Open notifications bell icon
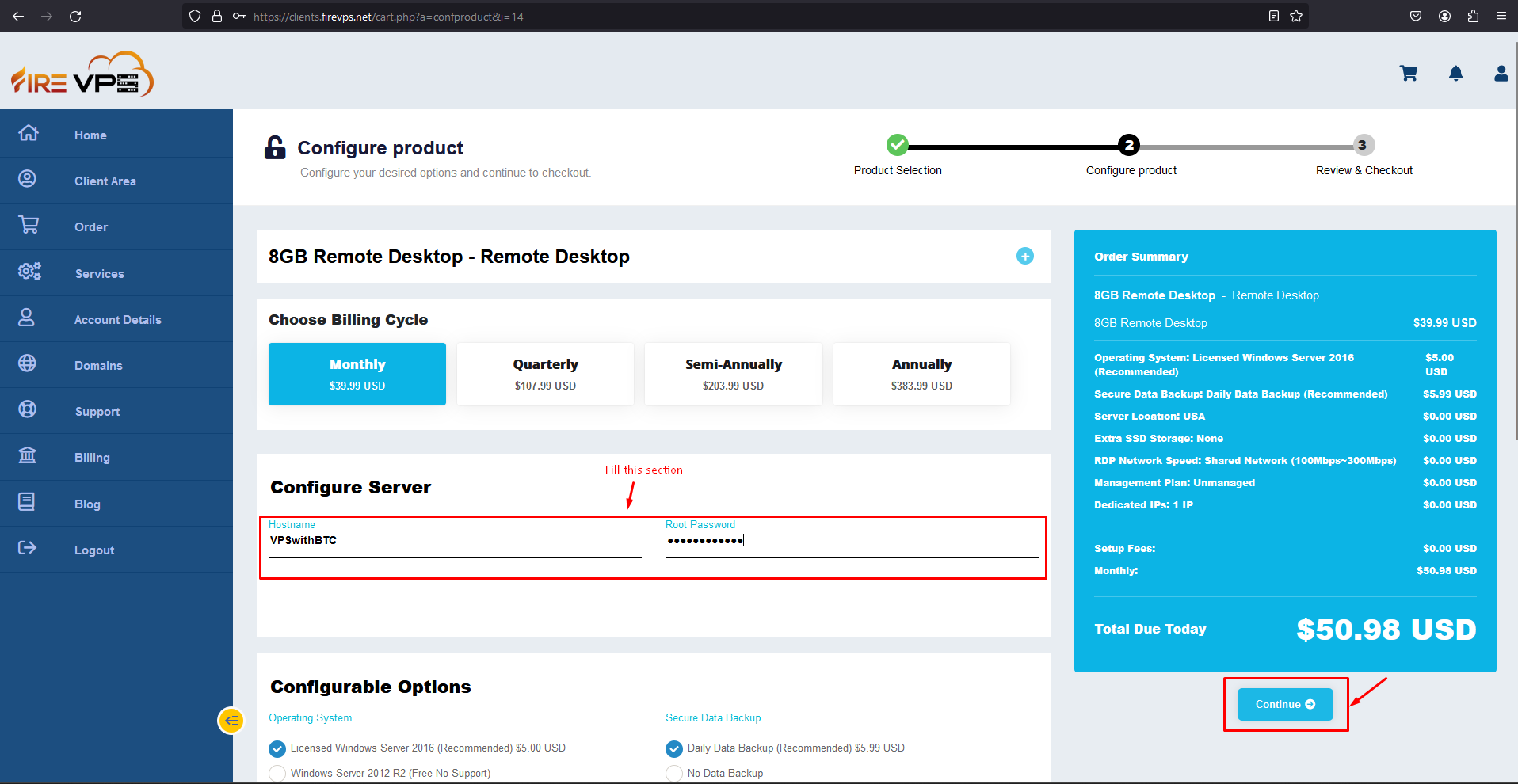 (1456, 74)
